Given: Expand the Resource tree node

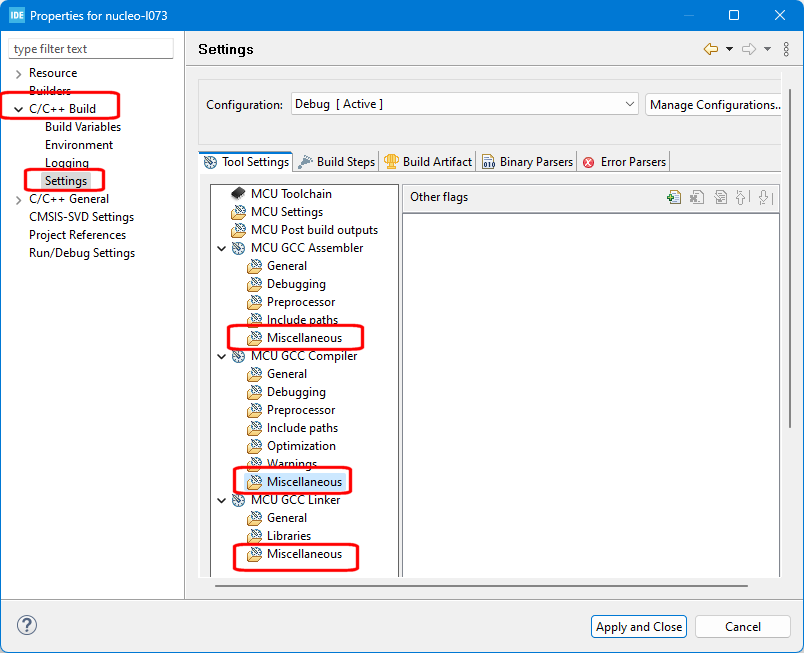Looking at the screenshot, I should [18, 73].
